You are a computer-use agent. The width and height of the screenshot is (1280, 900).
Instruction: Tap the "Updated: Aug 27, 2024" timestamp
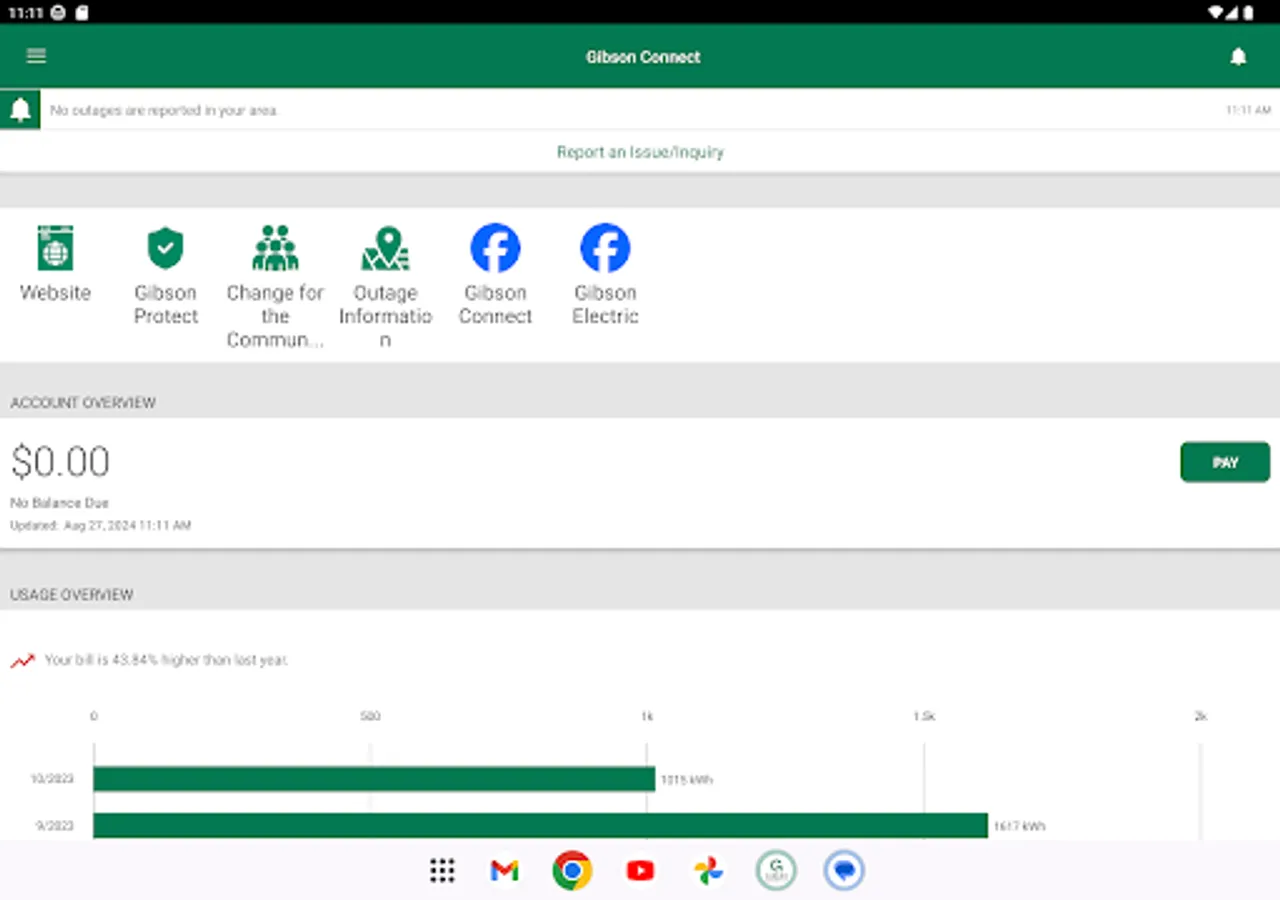click(x=100, y=525)
